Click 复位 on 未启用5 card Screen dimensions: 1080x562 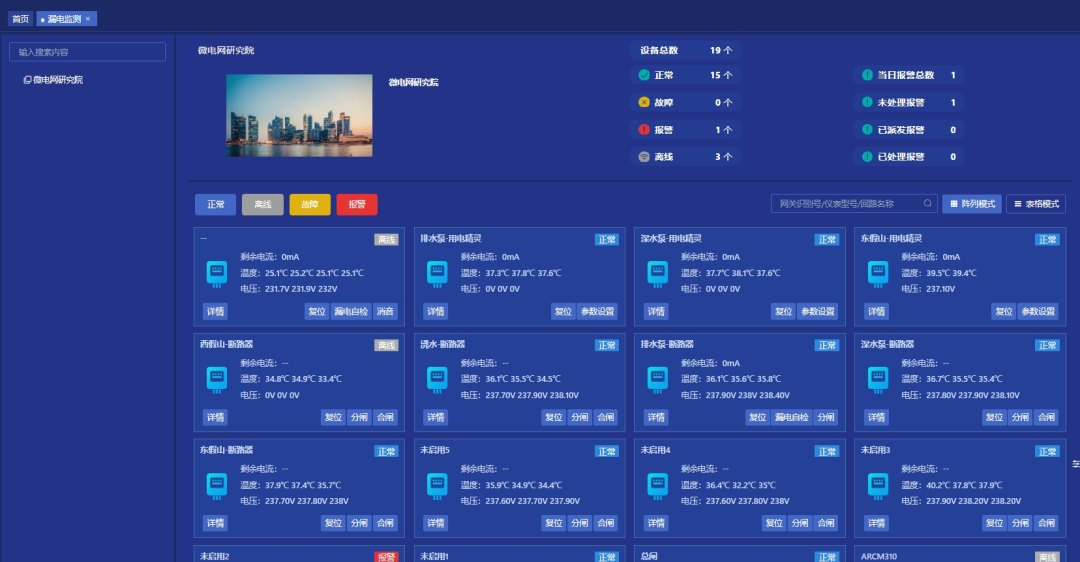point(554,523)
